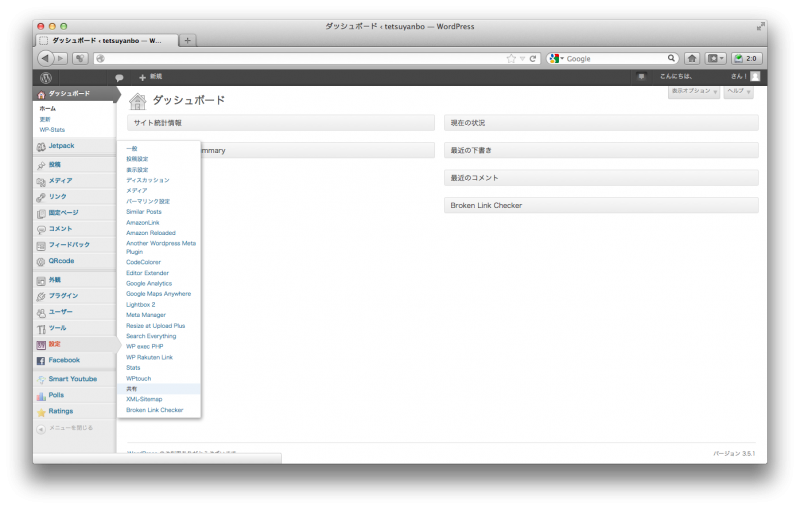Click the bookmark star in address bar
This screenshot has width=800, height=509.
coord(511,59)
